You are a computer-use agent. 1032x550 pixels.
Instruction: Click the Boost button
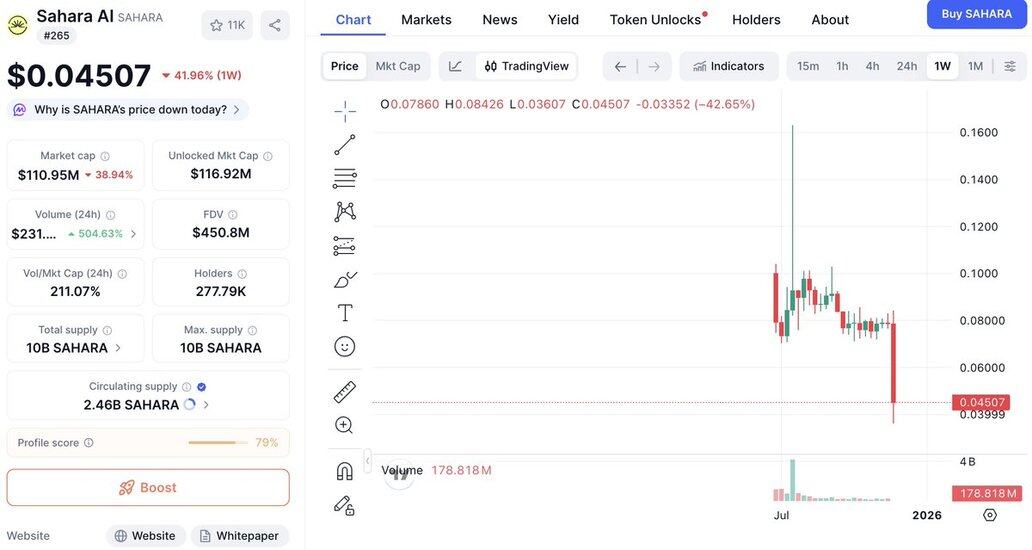(x=148, y=488)
